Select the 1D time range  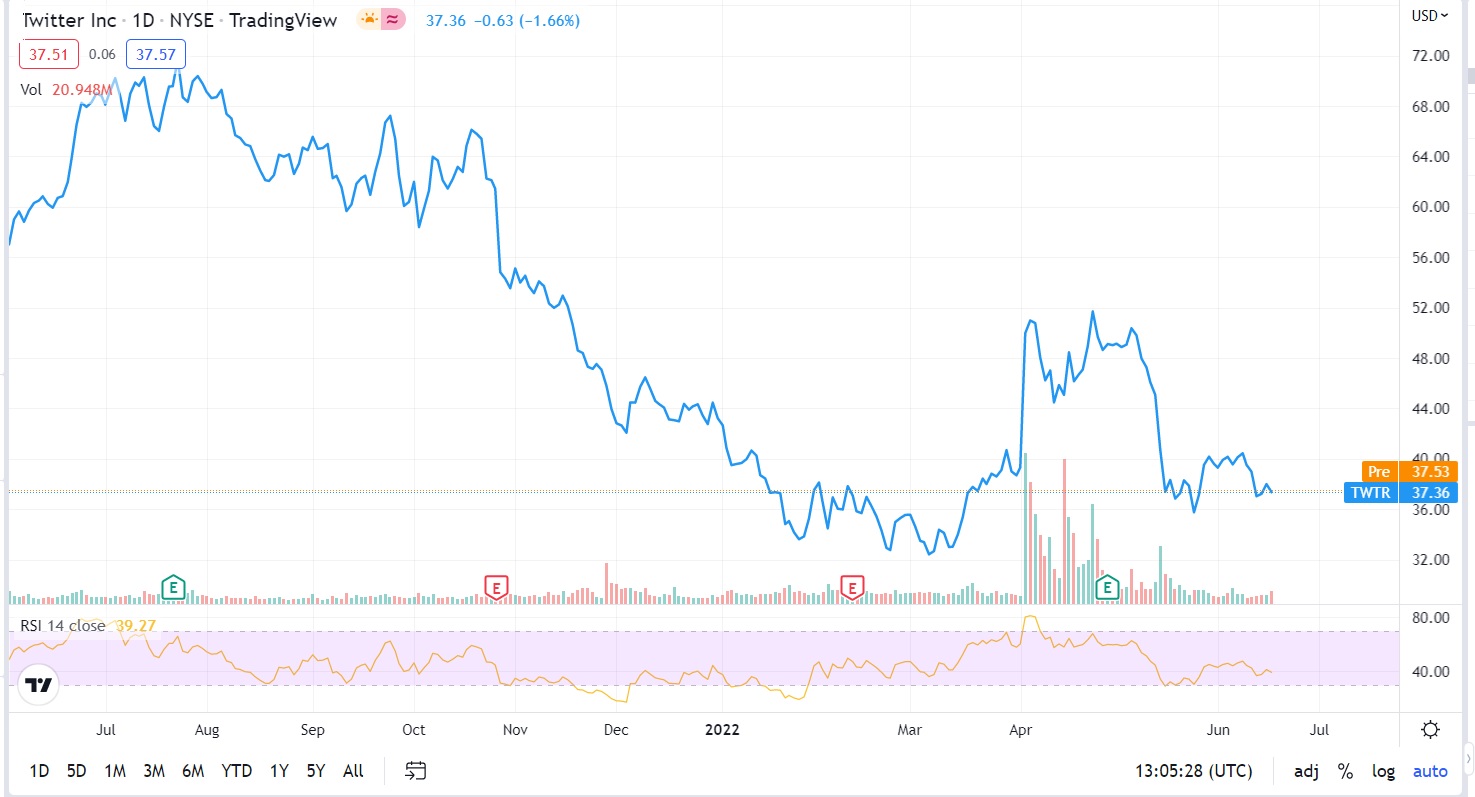(39, 771)
